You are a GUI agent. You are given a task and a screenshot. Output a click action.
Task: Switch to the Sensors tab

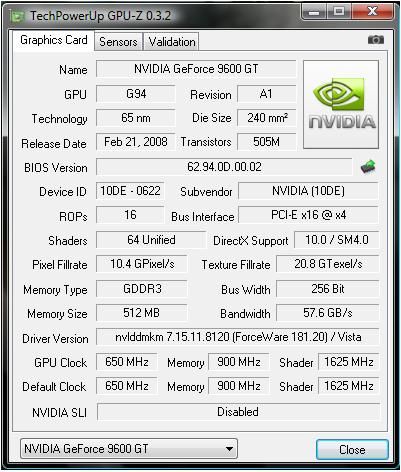coord(118,42)
